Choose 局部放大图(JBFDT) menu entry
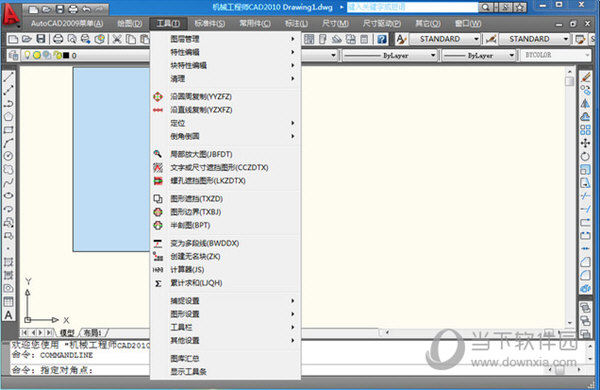Image resolution: width=600 pixels, height=390 pixels. [x=225, y=154]
